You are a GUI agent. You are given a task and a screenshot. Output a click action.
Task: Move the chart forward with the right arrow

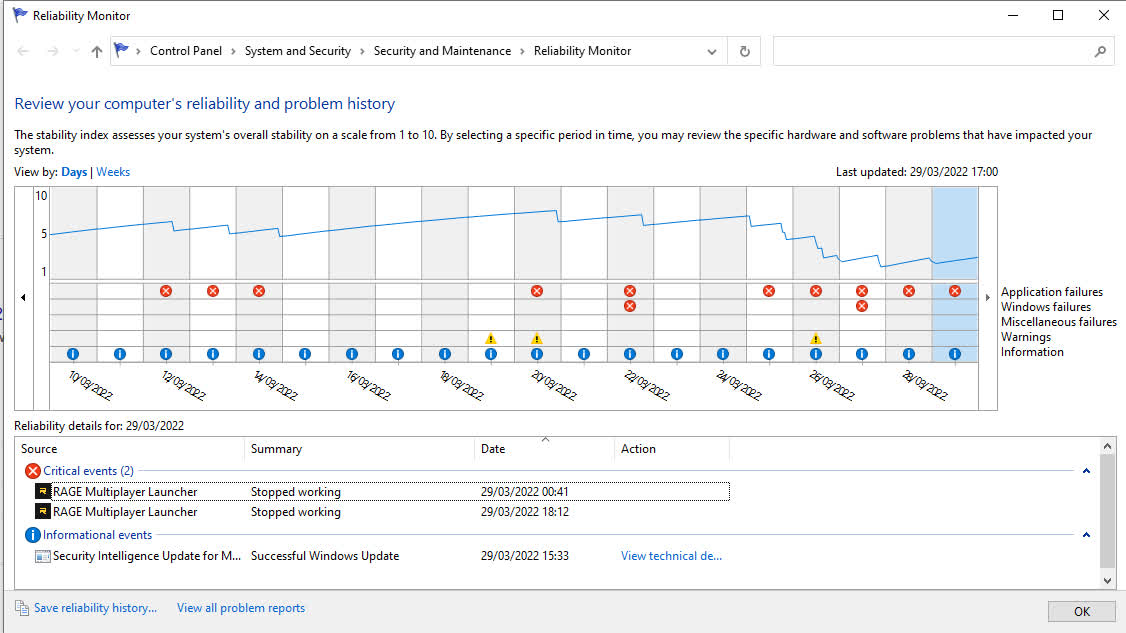tap(987, 297)
